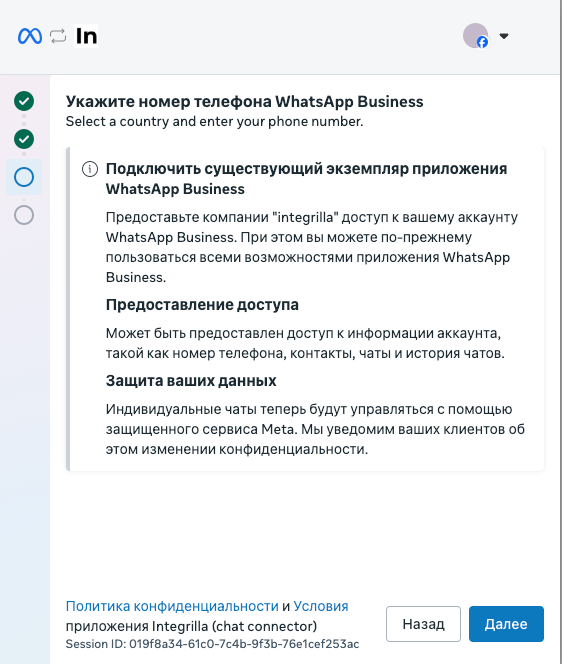Expand the account dropdown arrow
The height and width of the screenshot is (664, 562).
tap(504, 36)
